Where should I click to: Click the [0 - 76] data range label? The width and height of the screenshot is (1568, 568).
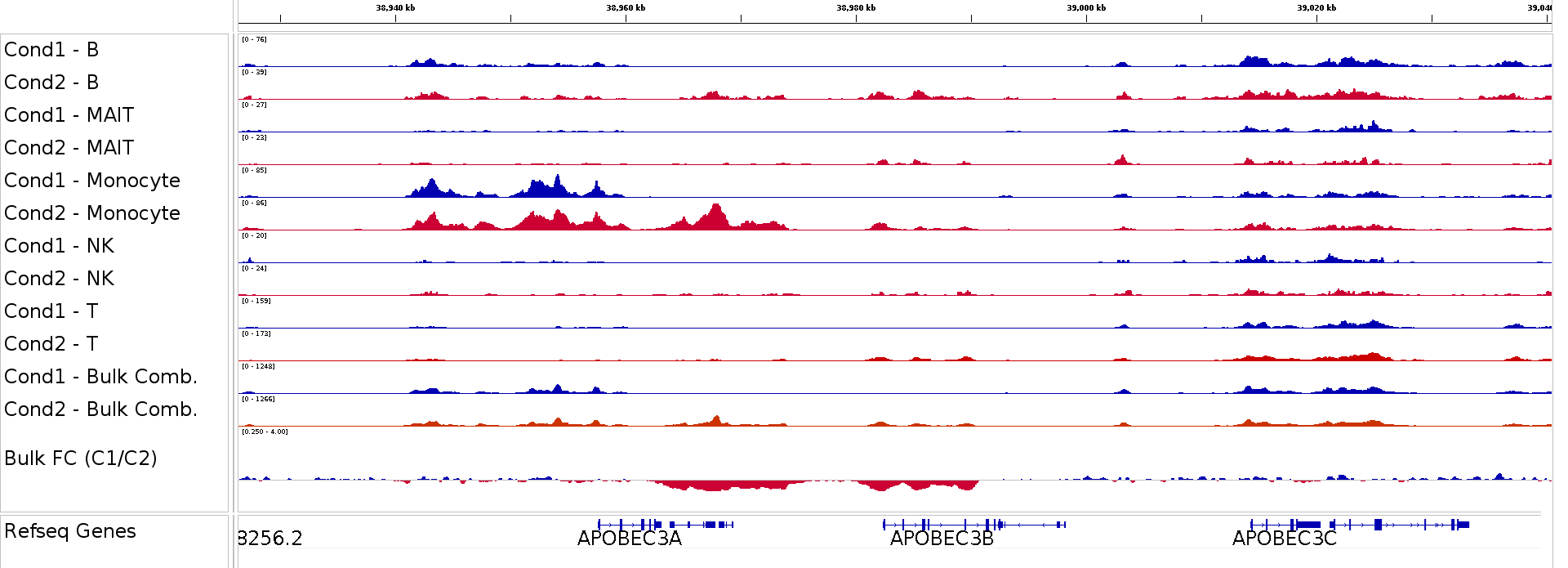click(x=254, y=39)
